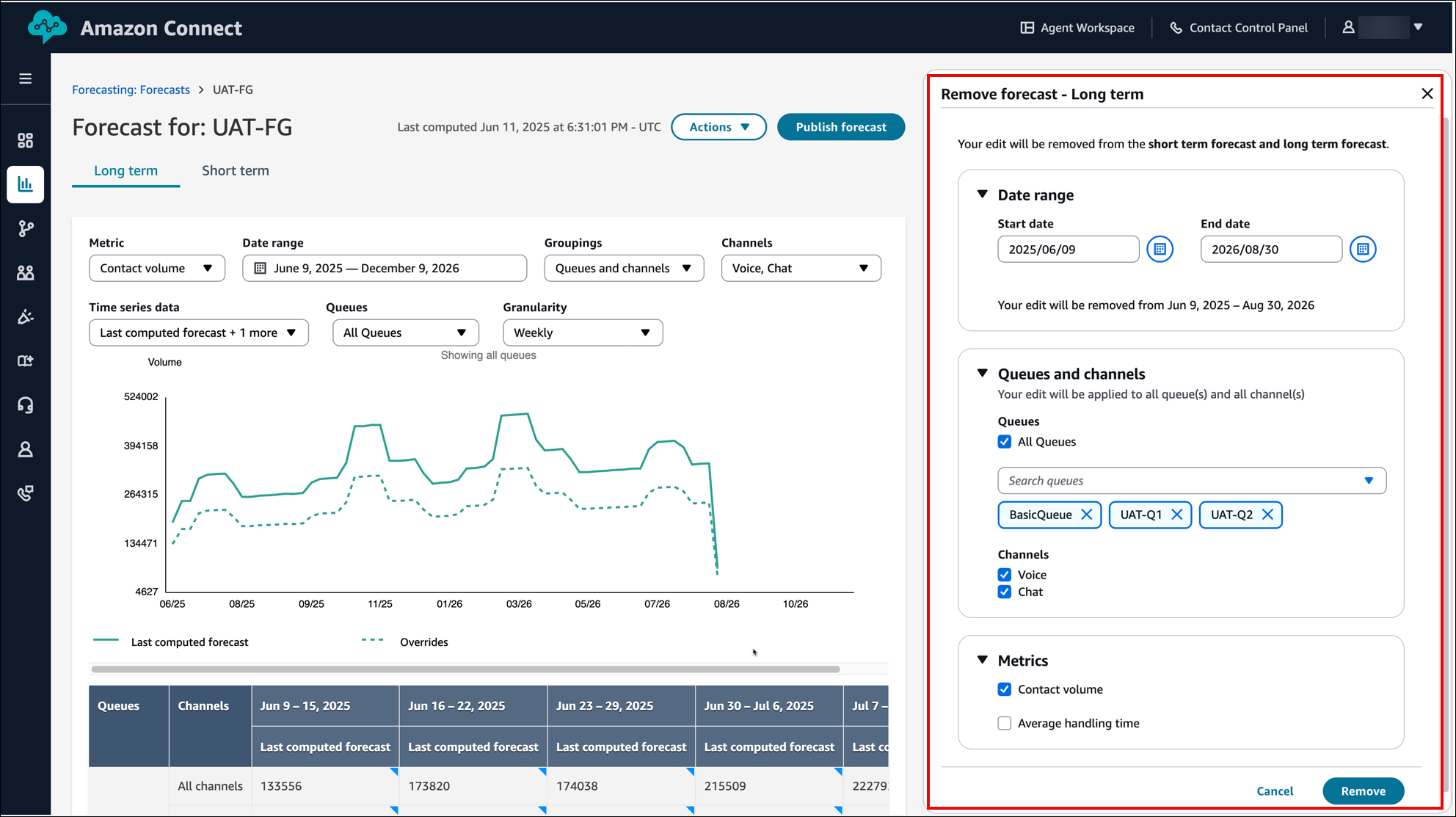Viewport: 1456px width, 817px height.
Task: Remove the UAT-Q1 queue tag
Action: pyautogui.click(x=1176, y=515)
